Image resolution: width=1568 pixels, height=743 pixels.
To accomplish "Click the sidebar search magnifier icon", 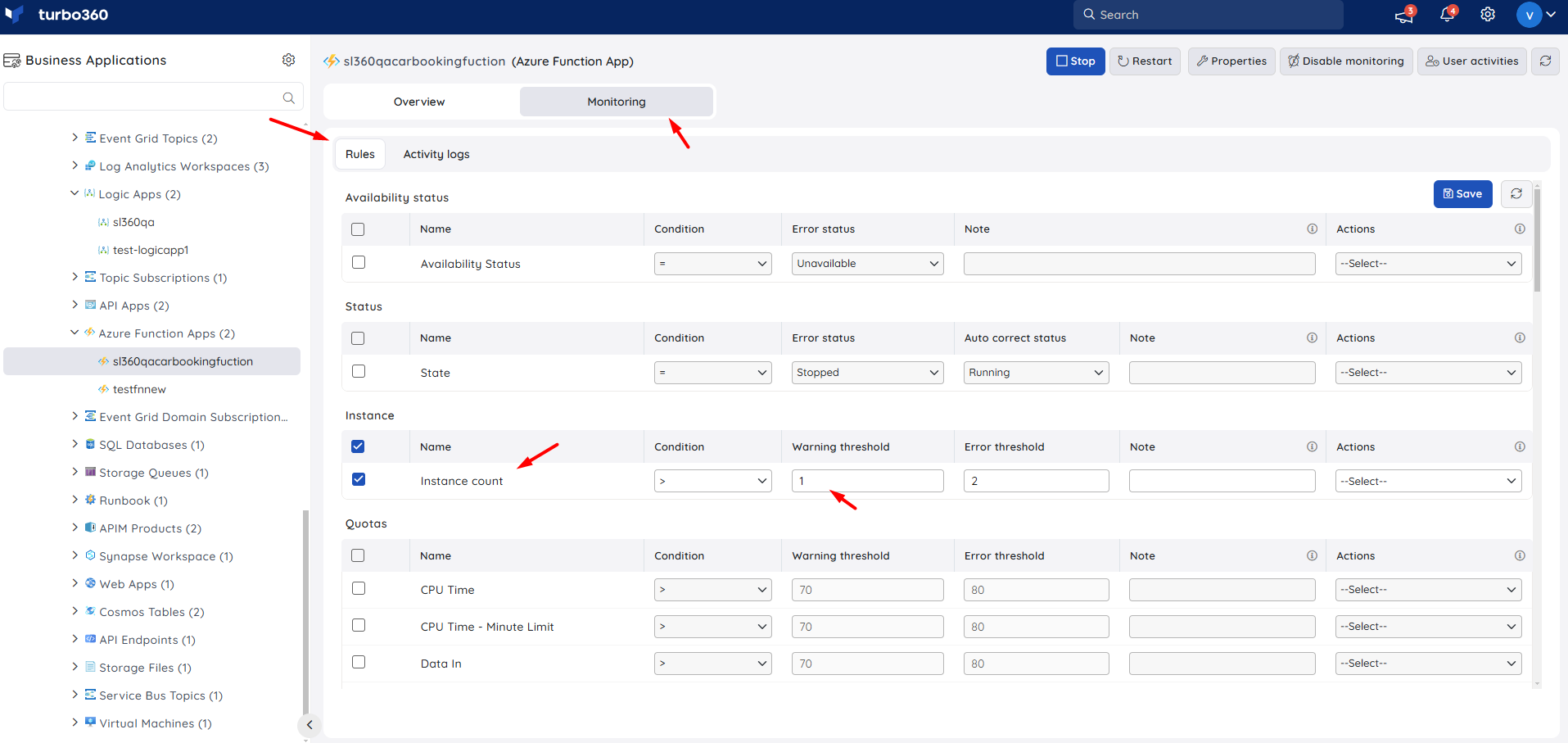I will point(288,97).
